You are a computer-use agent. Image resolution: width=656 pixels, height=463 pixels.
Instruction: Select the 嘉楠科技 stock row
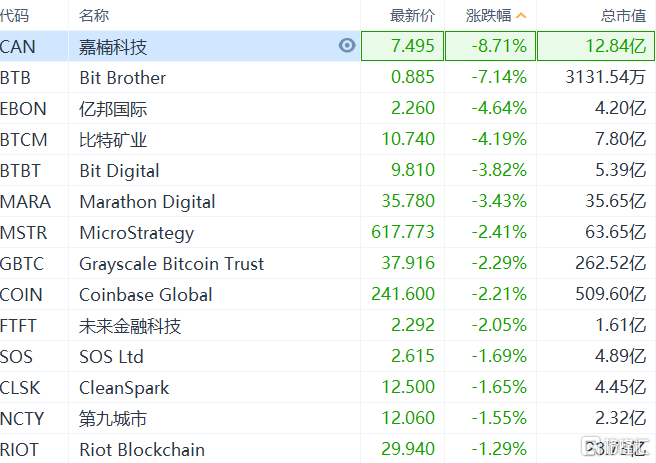pyautogui.click(x=113, y=47)
